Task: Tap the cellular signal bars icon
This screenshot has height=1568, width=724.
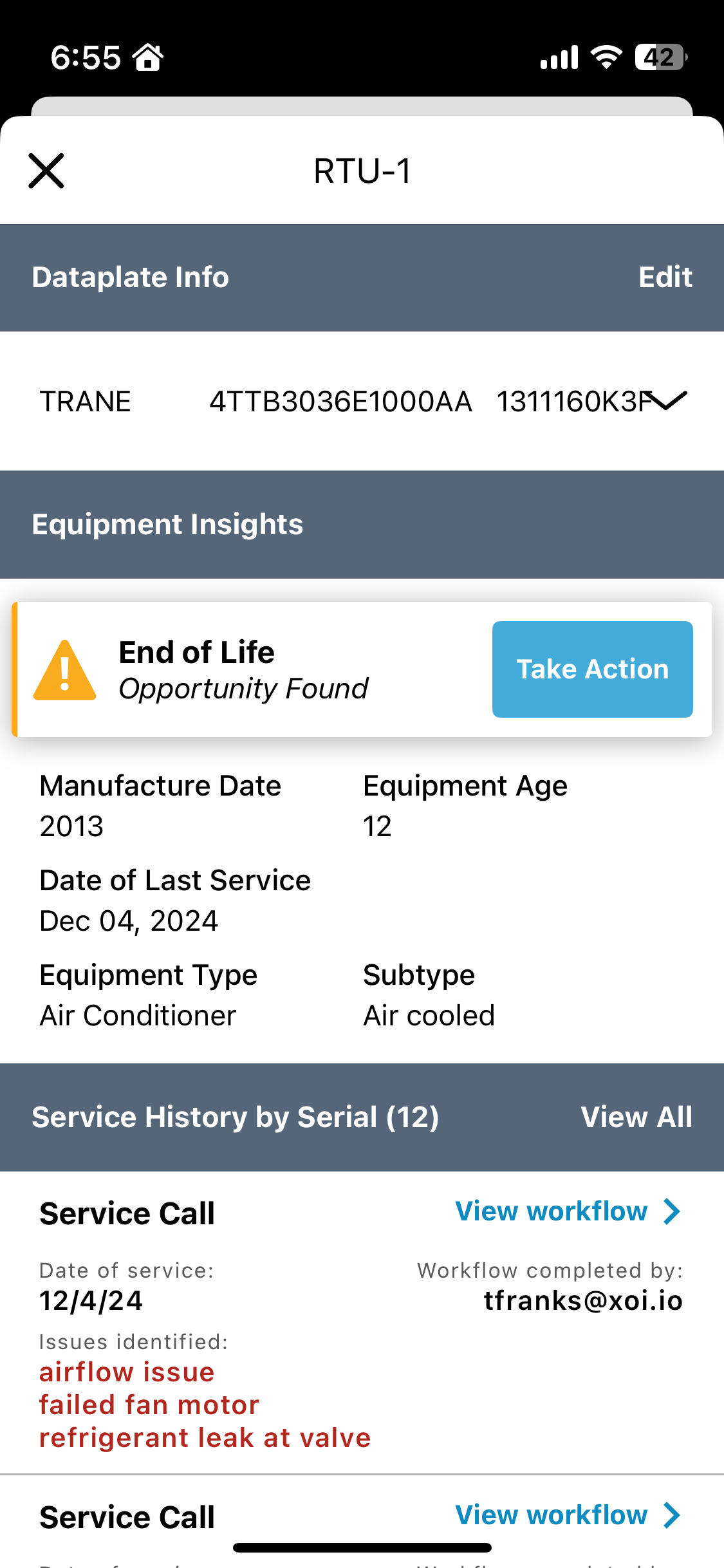Action: tap(559, 57)
